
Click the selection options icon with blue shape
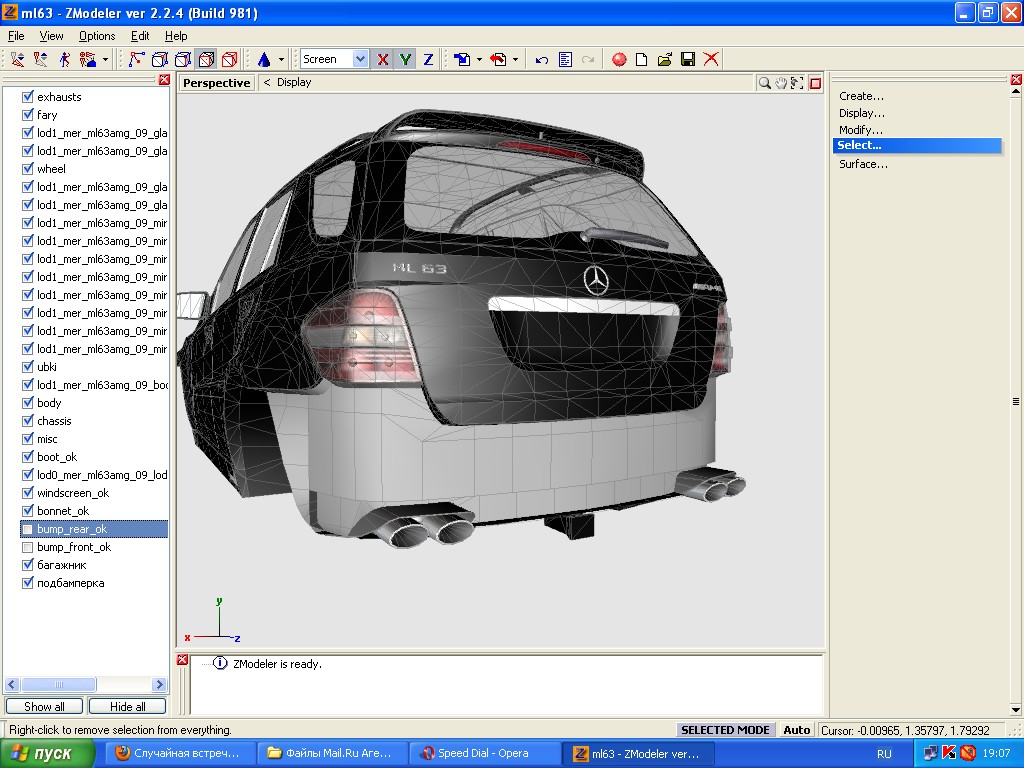(88, 59)
